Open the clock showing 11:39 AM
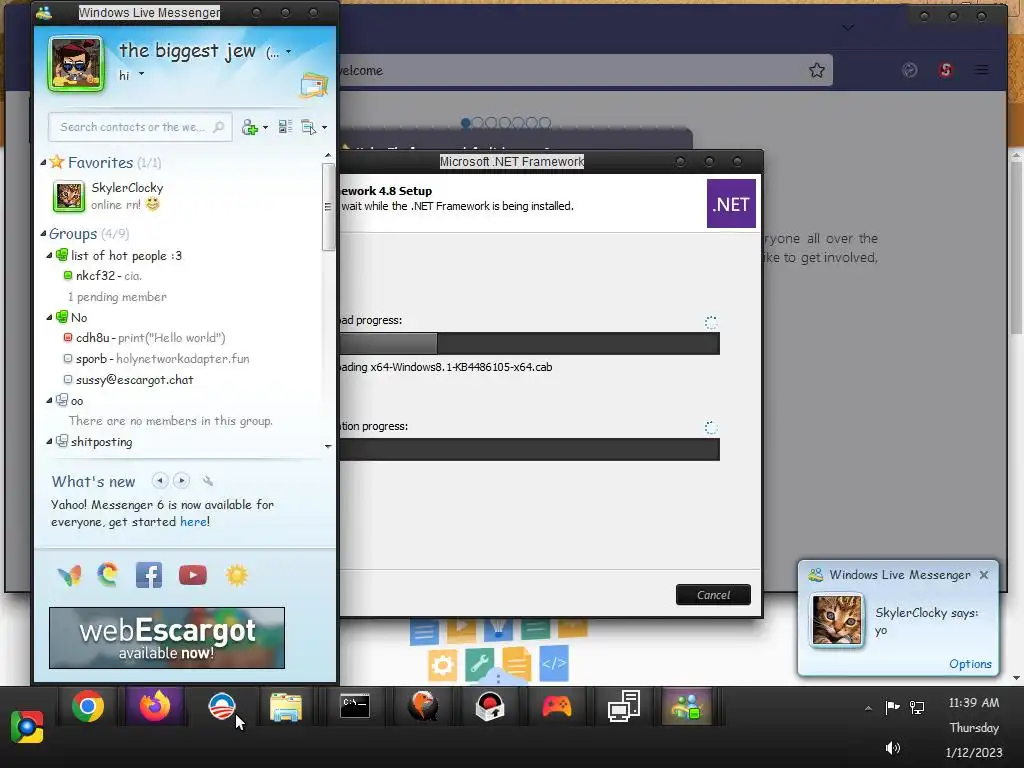1024x768 pixels. pyautogui.click(x=973, y=703)
